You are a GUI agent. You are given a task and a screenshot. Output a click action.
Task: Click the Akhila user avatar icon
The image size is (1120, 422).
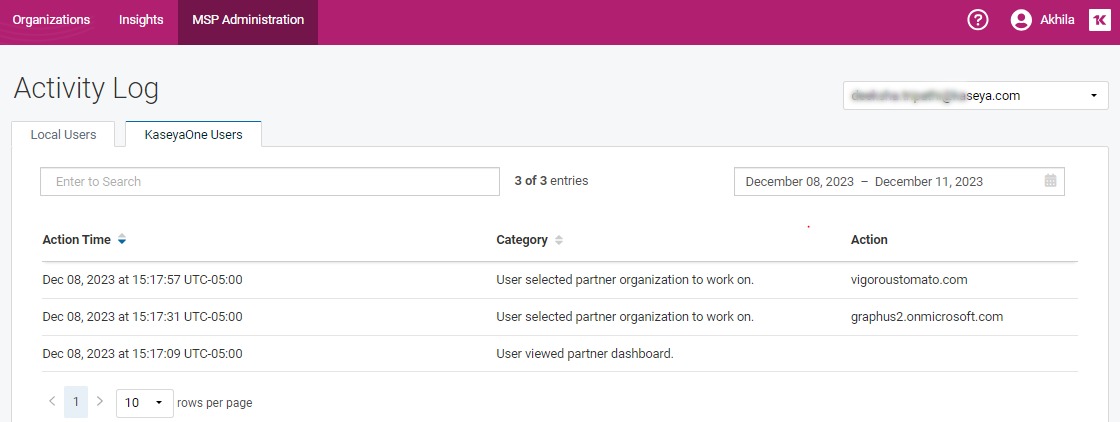coord(1021,20)
